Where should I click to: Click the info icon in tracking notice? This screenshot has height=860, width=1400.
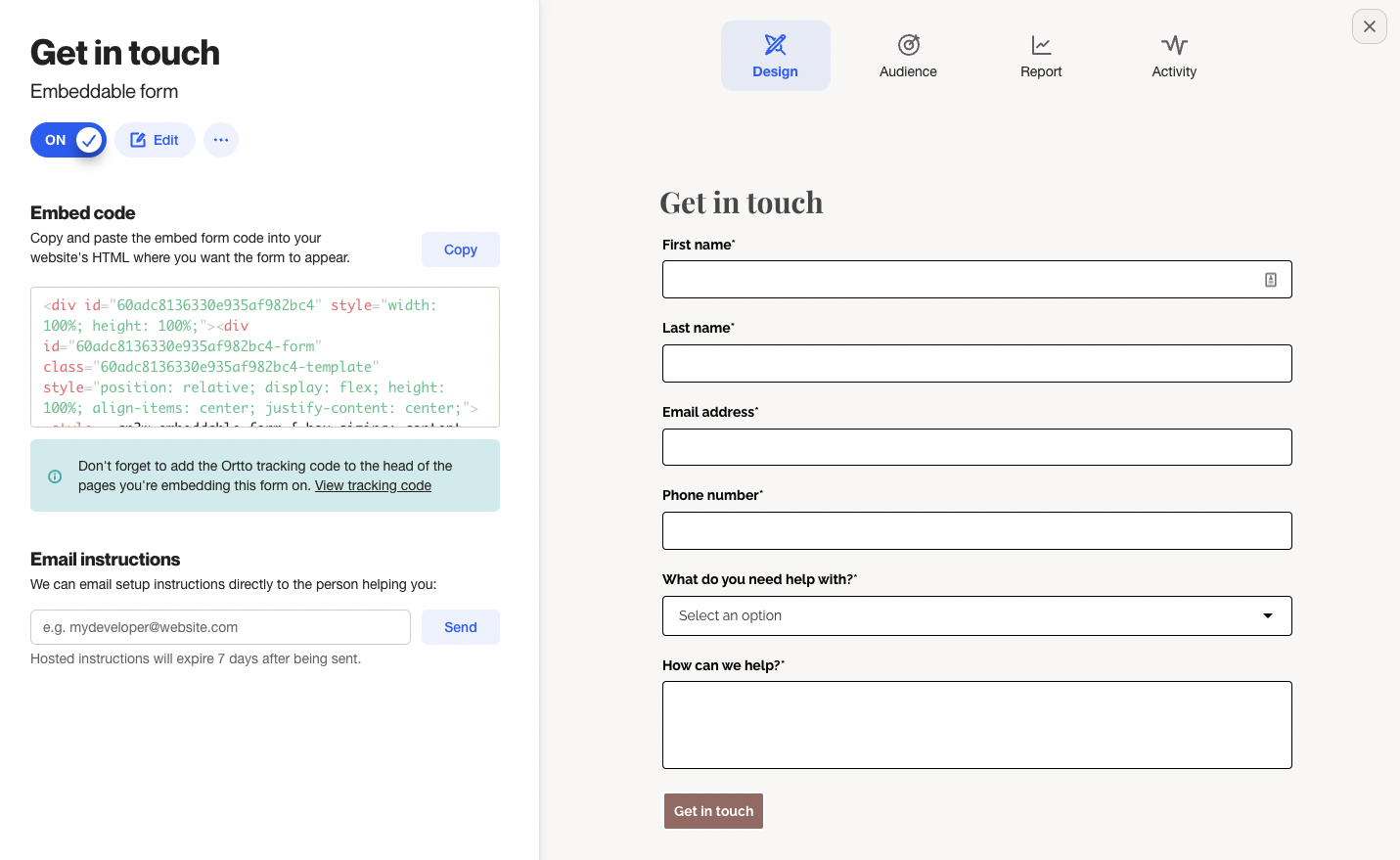(55, 476)
